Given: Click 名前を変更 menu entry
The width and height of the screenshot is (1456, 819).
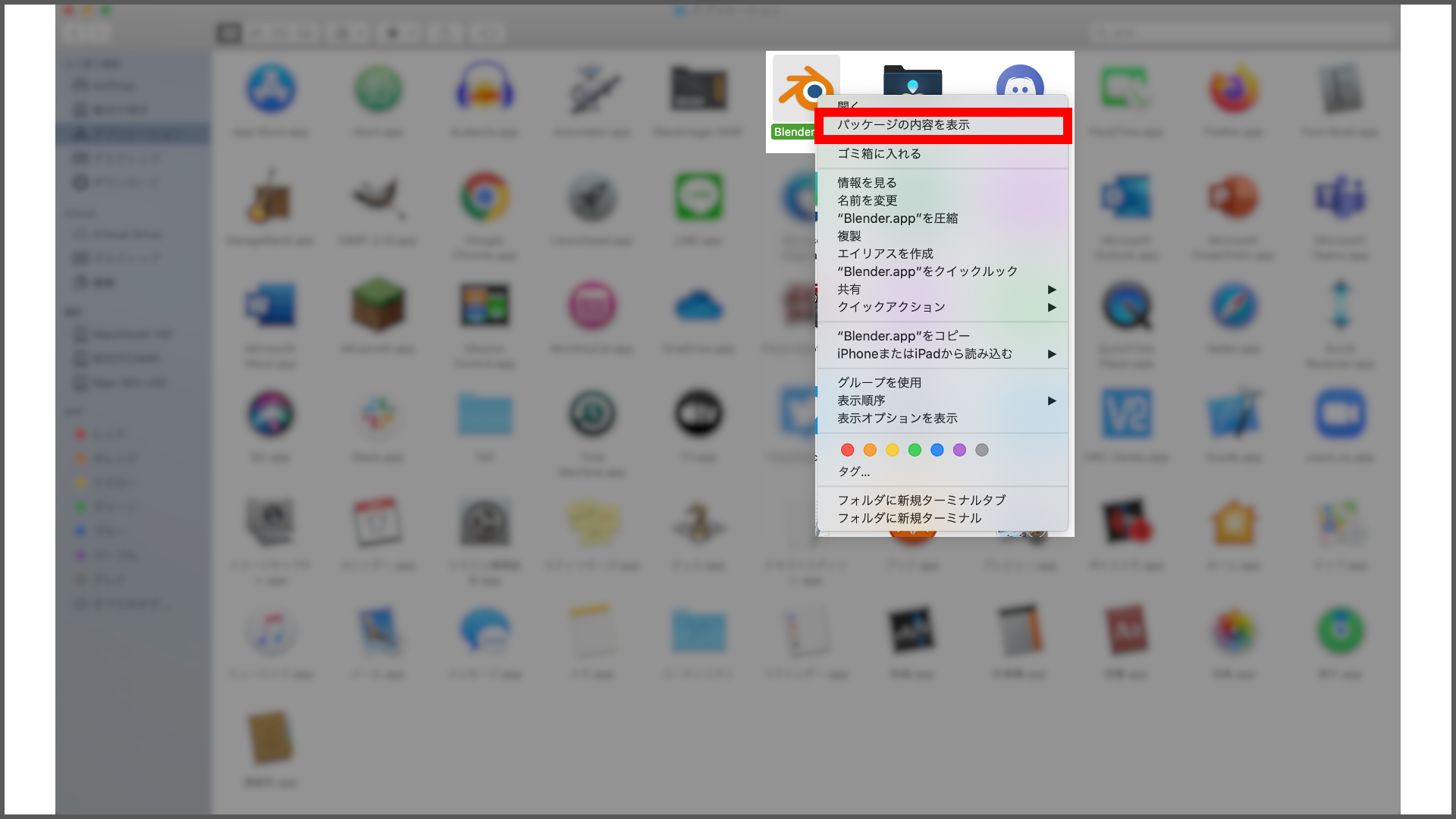Looking at the screenshot, I should [942, 201].
